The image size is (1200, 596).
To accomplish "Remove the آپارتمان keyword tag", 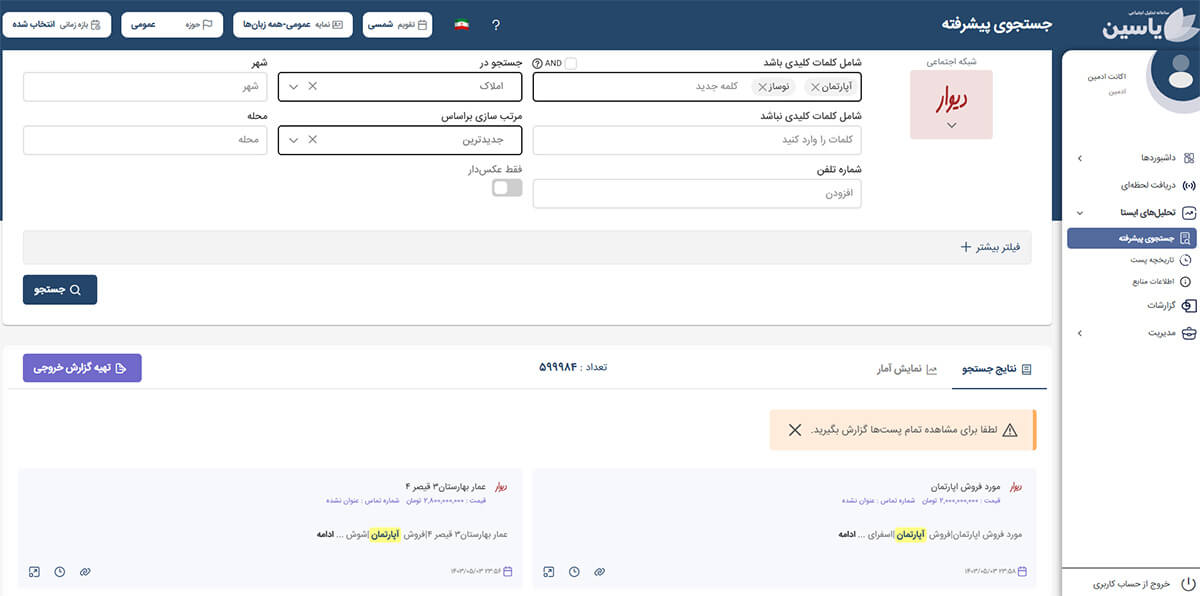I will pyautogui.click(x=815, y=87).
